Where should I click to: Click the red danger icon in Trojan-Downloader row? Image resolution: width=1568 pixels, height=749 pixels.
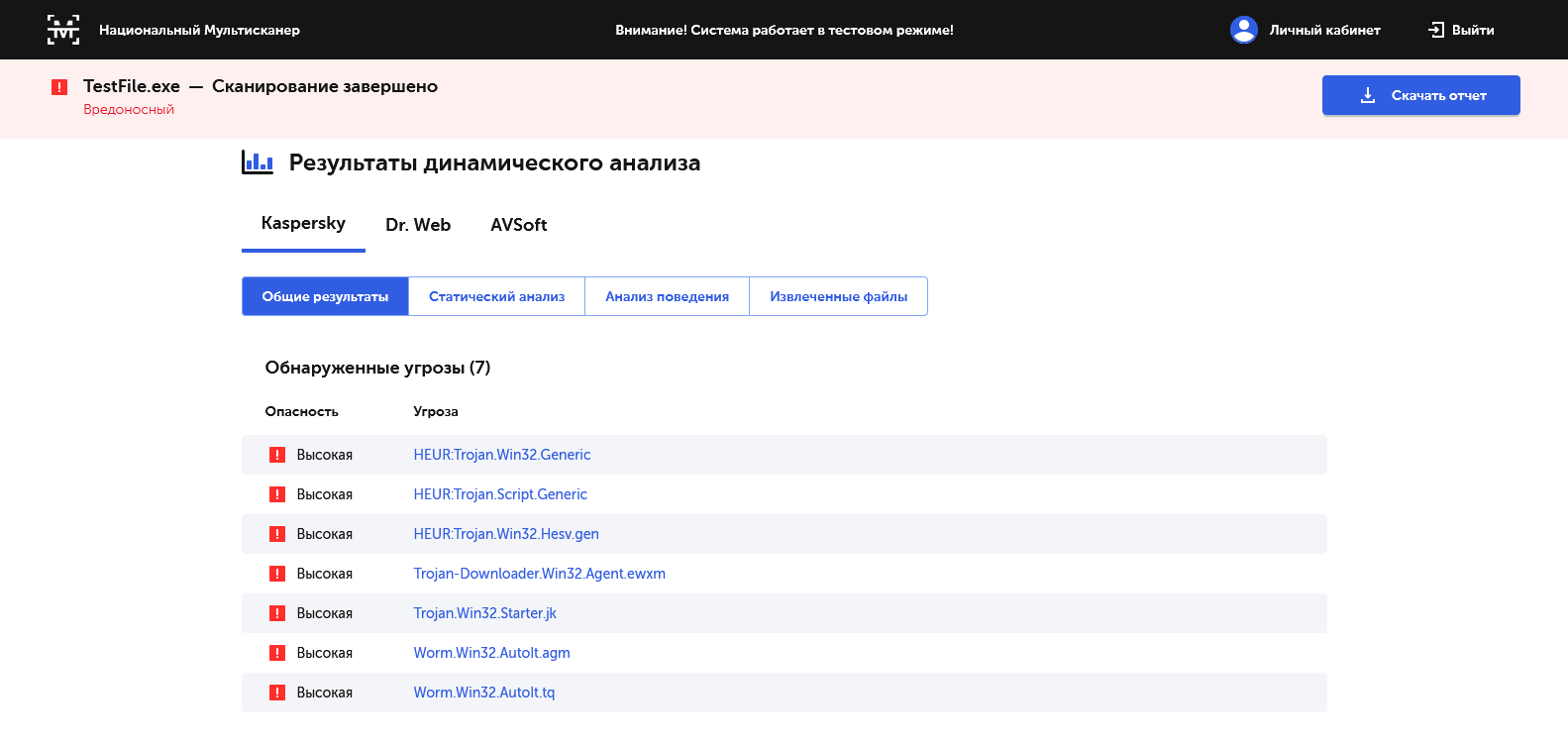click(x=277, y=574)
